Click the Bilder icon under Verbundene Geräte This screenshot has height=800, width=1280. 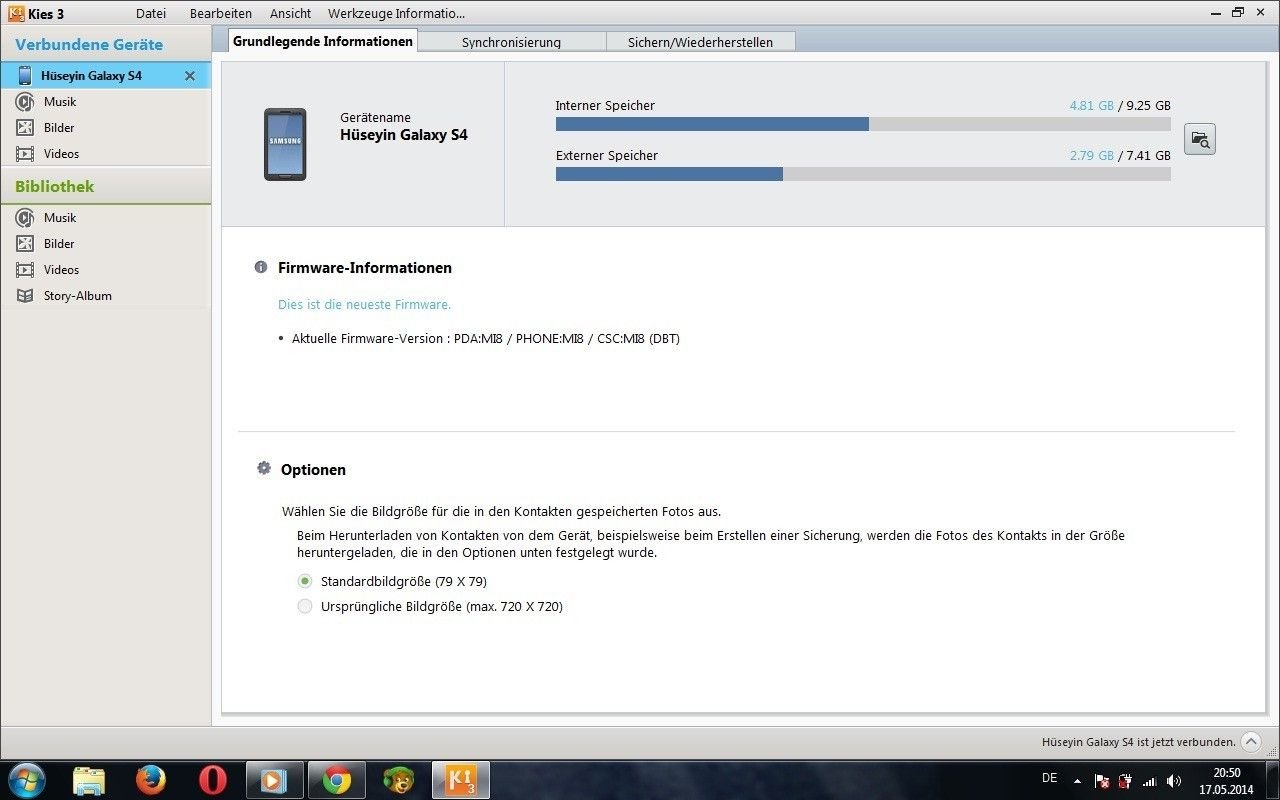tap(25, 128)
